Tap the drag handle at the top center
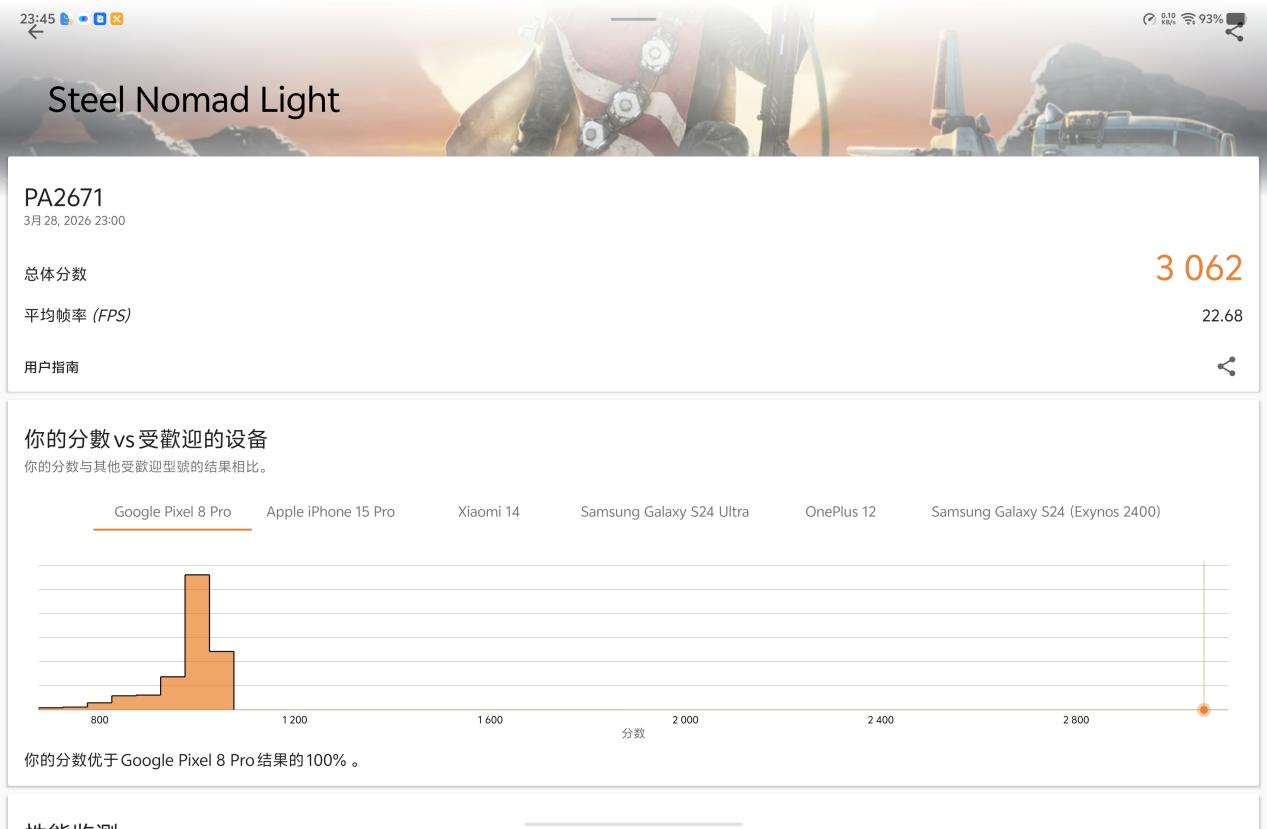 pyautogui.click(x=633, y=20)
